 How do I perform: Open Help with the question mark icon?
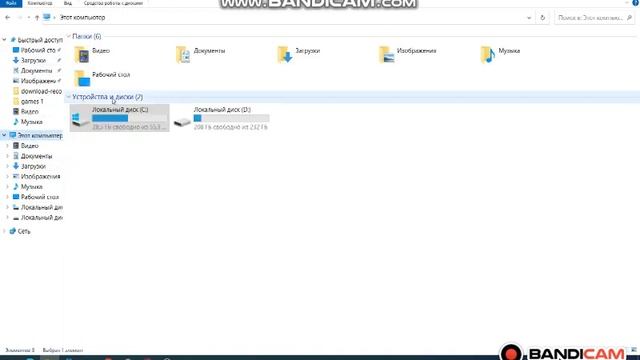click(x=636, y=2)
